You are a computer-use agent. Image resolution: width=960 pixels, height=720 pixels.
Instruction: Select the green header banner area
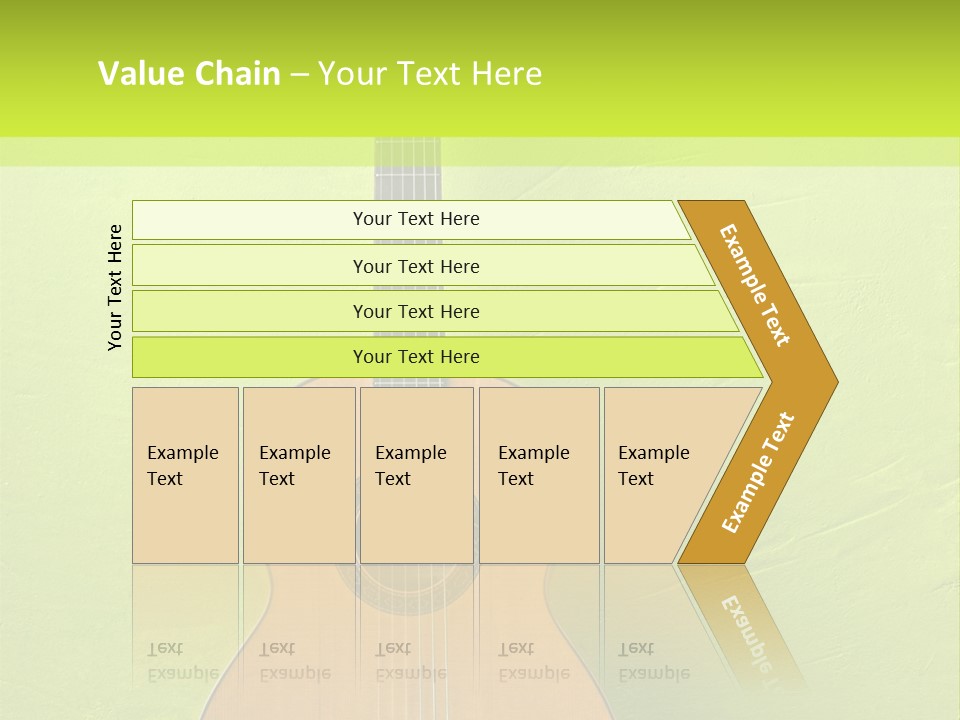pyautogui.click(x=480, y=69)
